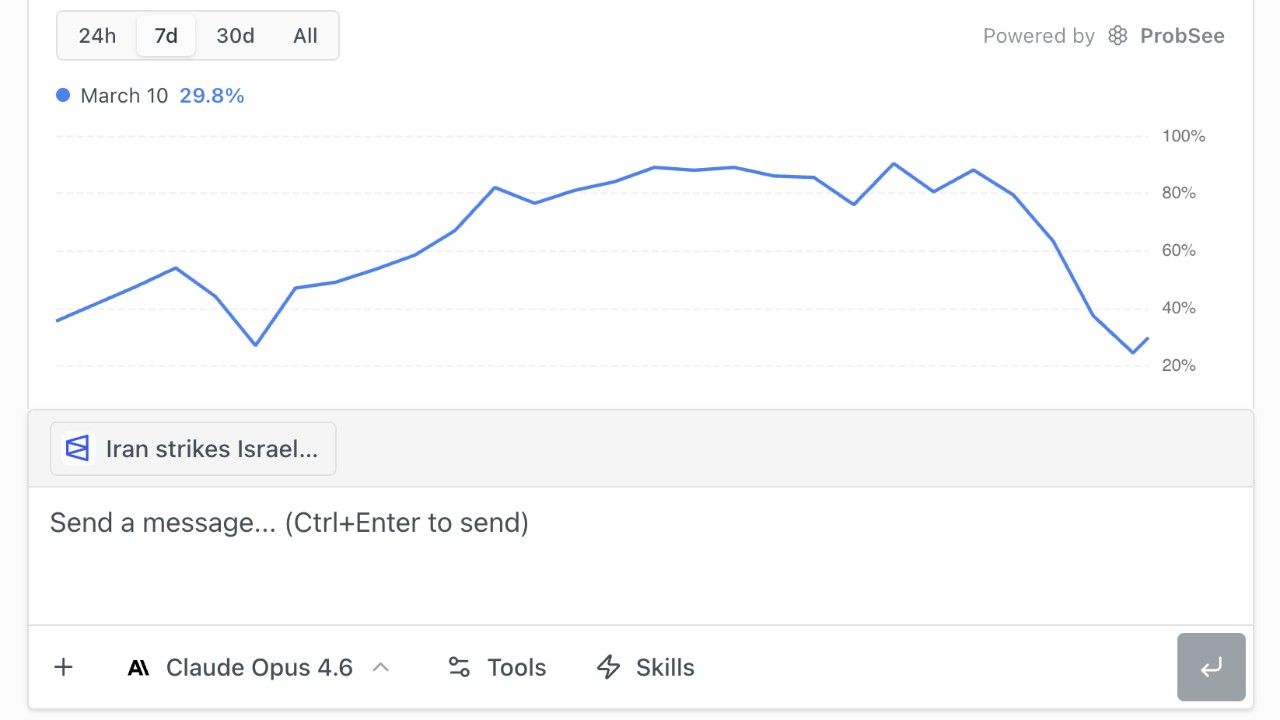Click the ProbSee flower logo icon
This screenshot has width=1280, height=720.
point(1118,36)
